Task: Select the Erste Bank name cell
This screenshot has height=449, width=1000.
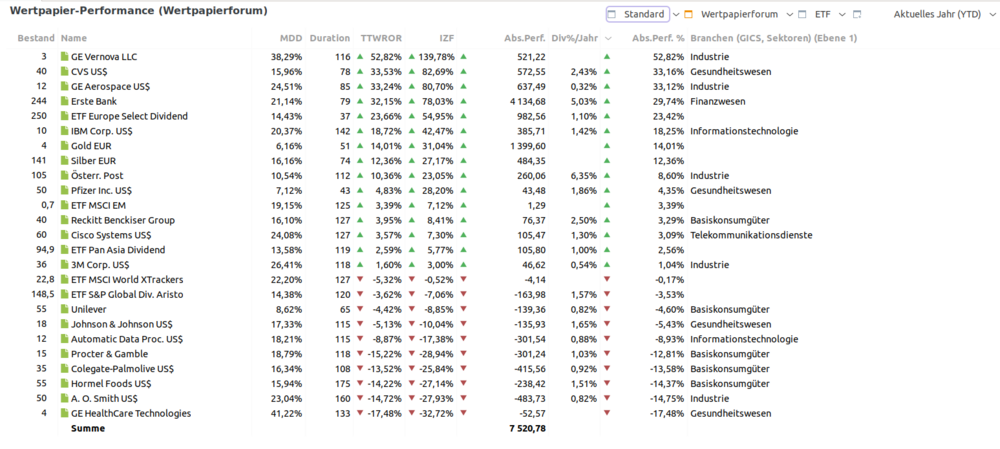Action: [x=94, y=101]
